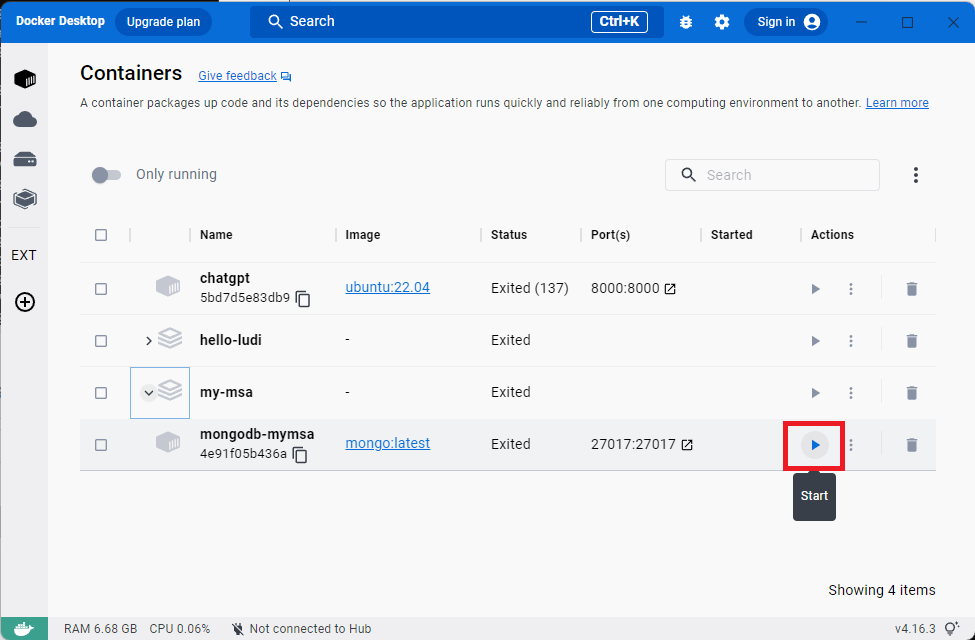Copy the mongodb-mymsa container ID

tap(300, 455)
